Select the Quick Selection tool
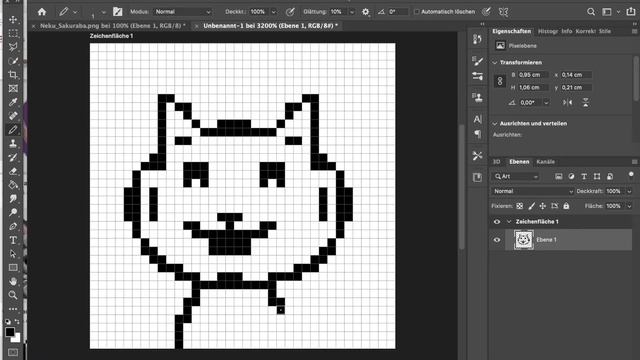The width and height of the screenshot is (640, 360). pos(13,61)
